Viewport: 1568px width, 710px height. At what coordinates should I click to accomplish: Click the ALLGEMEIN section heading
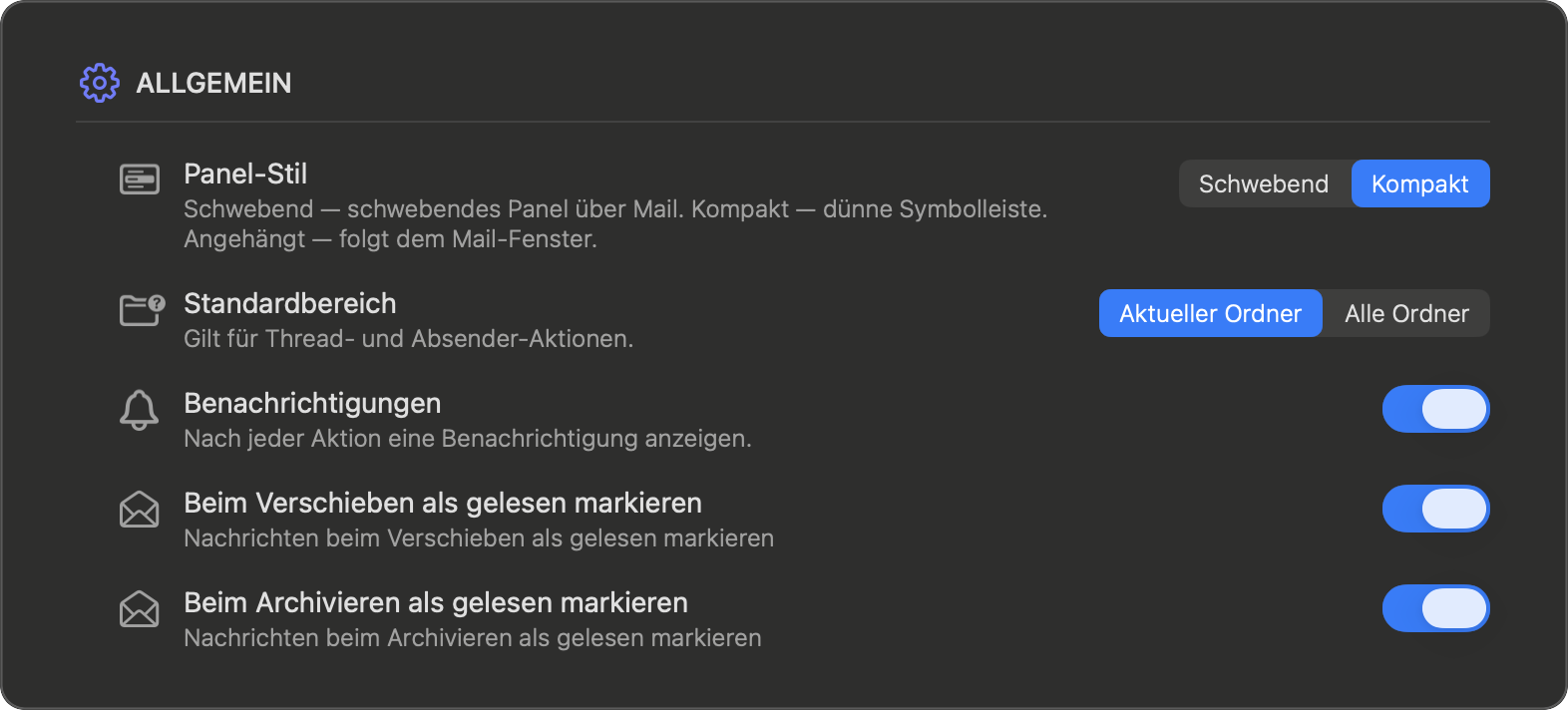point(213,83)
